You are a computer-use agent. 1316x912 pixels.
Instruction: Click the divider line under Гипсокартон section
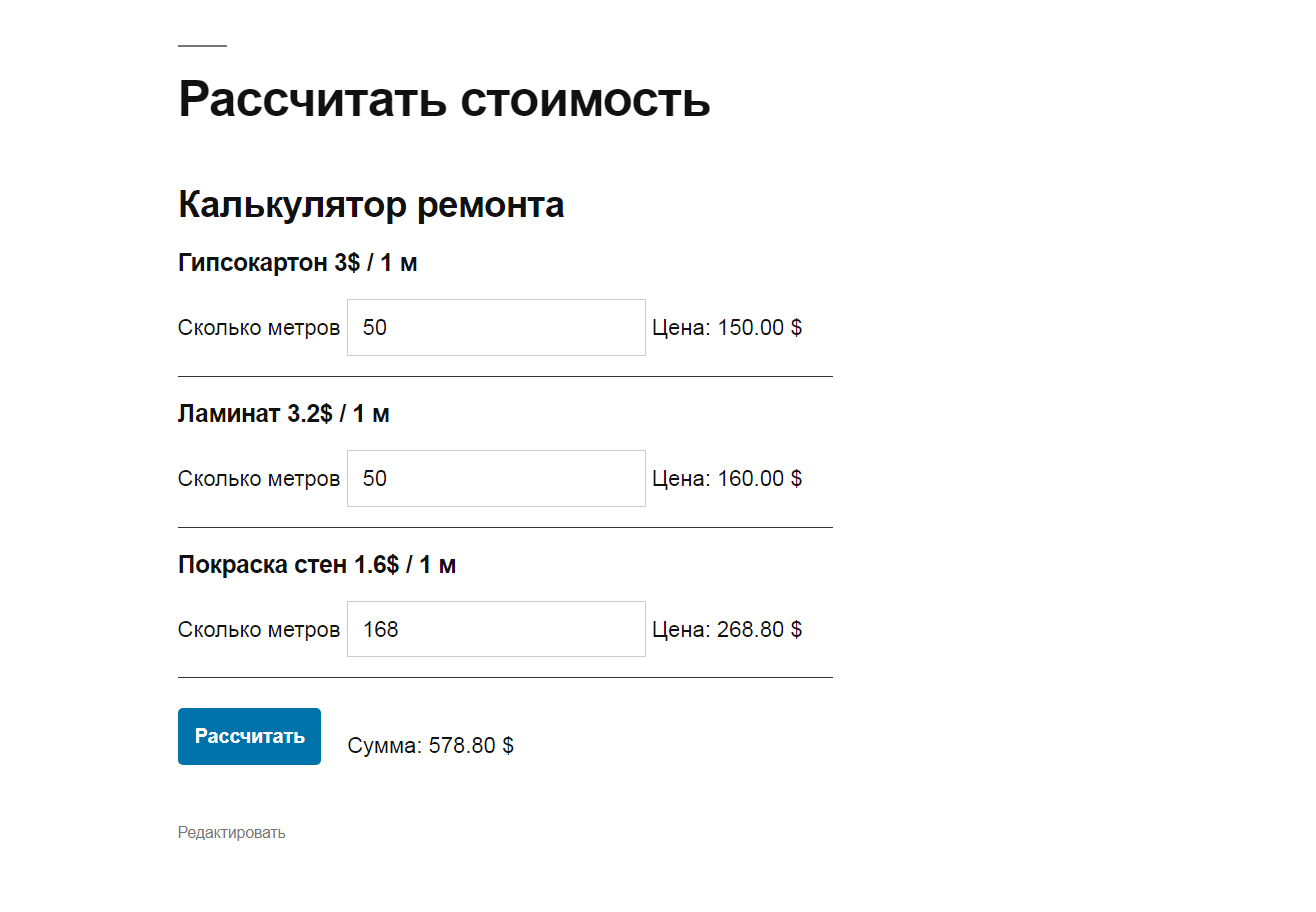point(505,377)
